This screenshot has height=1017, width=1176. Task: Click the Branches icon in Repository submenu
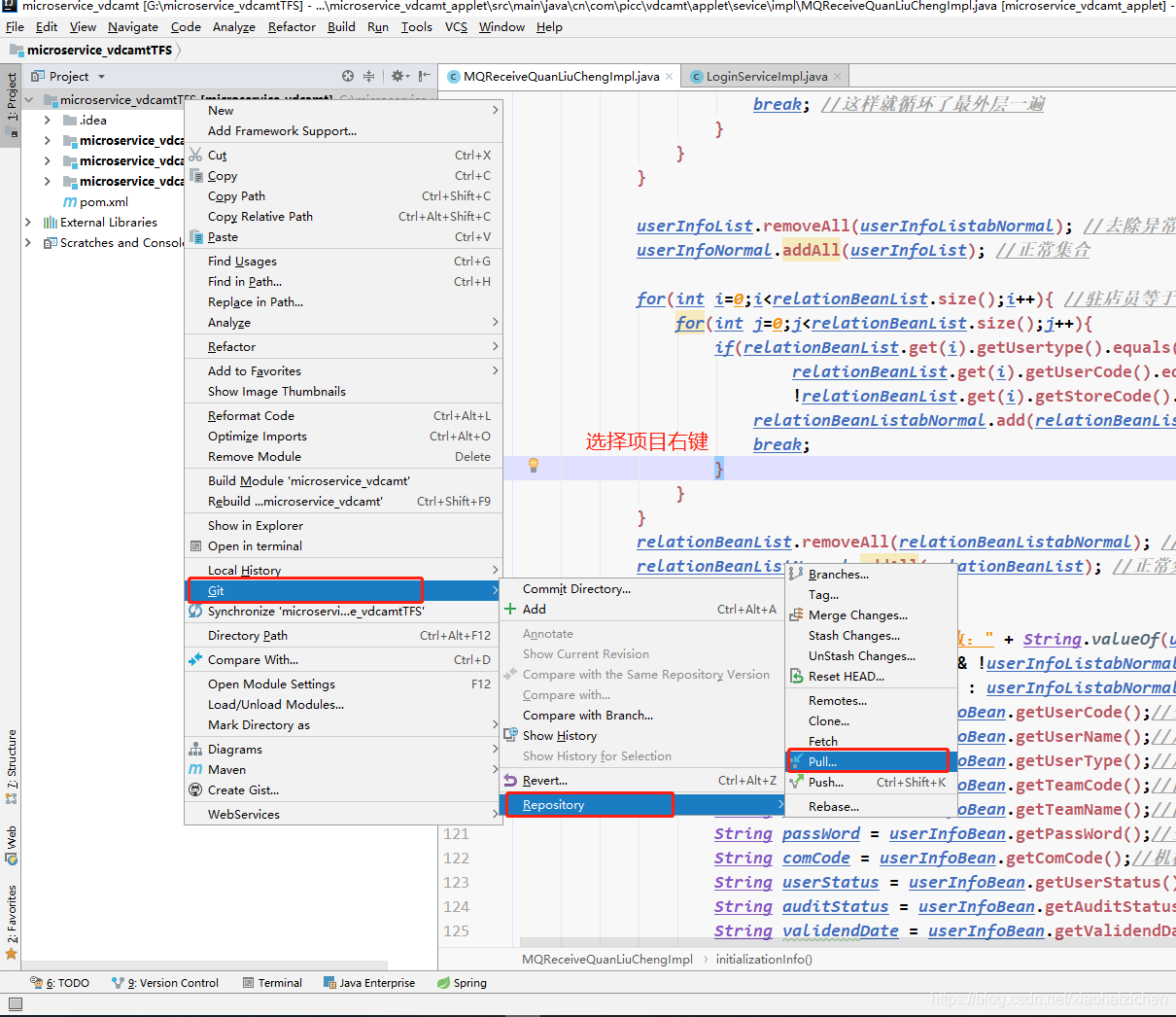(x=796, y=575)
